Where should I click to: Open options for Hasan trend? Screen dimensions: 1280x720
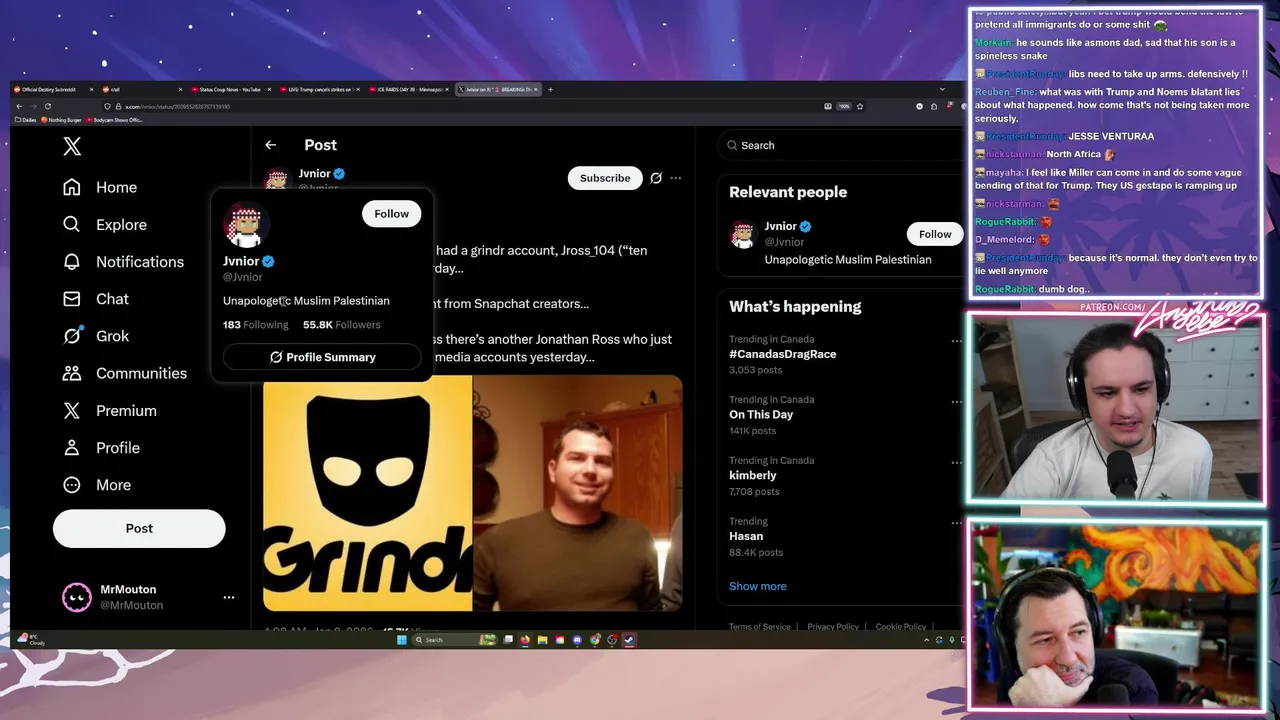coord(956,523)
